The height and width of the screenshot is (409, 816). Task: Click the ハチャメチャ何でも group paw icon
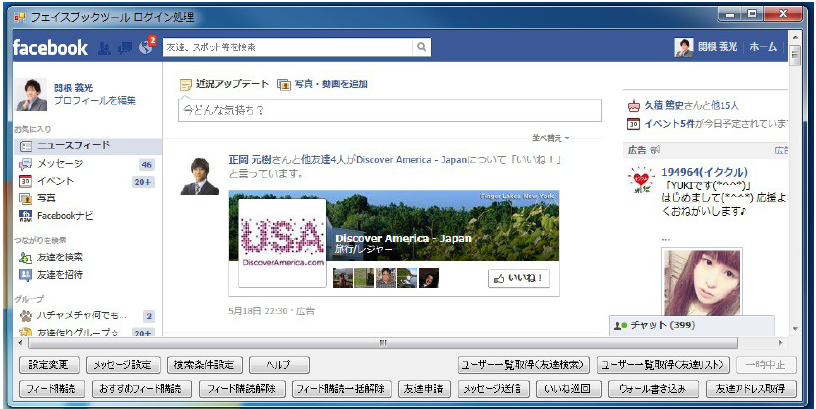(x=26, y=315)
